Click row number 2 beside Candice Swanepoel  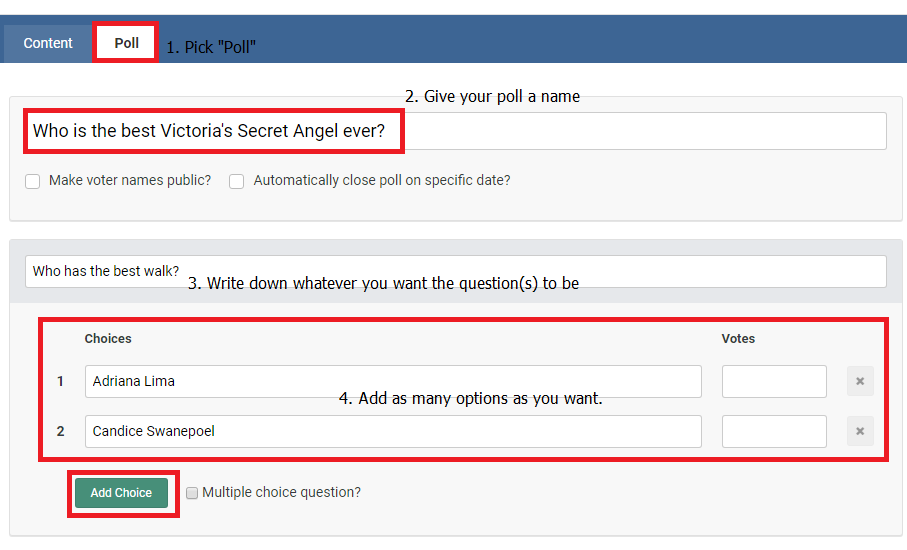click(60, 431)
